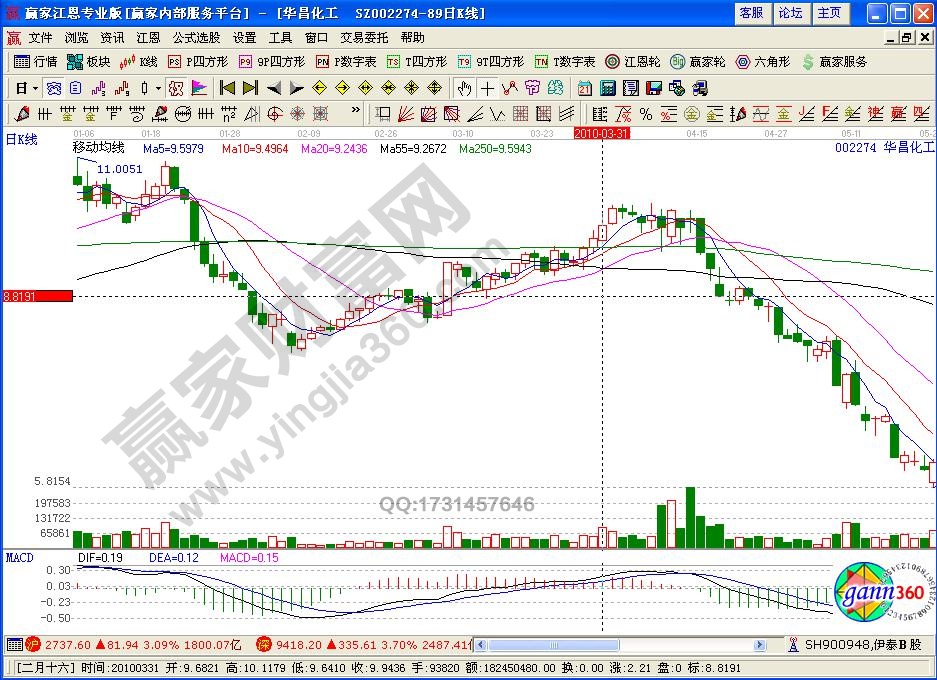Click the calendar icon in toolbar
Image resolution: width=937 pixels, height=680 pixels.
tap(584, 88)
